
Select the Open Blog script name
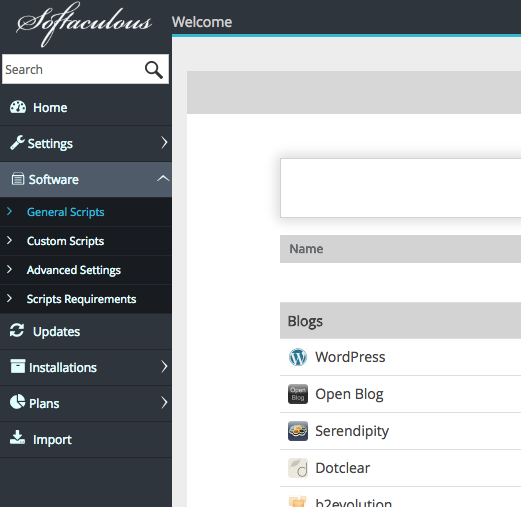tap(349, 394)
